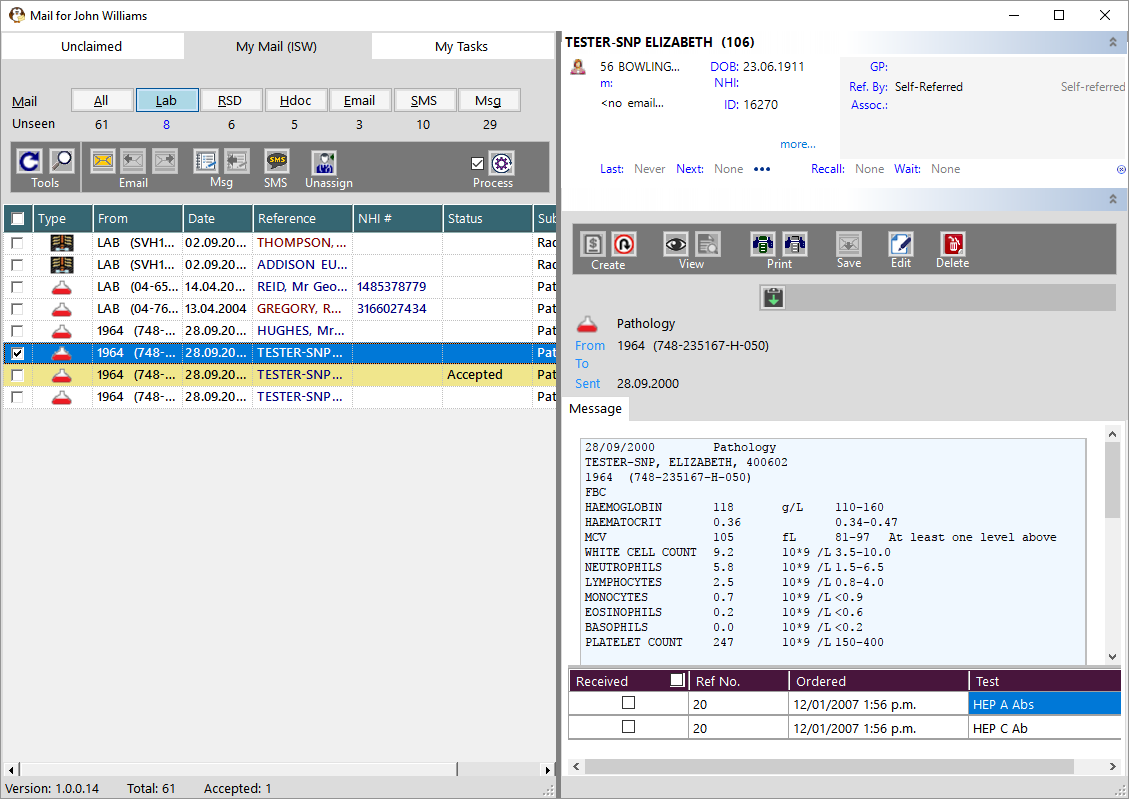This screenshot has width=1129, height=799.
Task: Click the Edit document icon
Action: [x=901, y=244]
